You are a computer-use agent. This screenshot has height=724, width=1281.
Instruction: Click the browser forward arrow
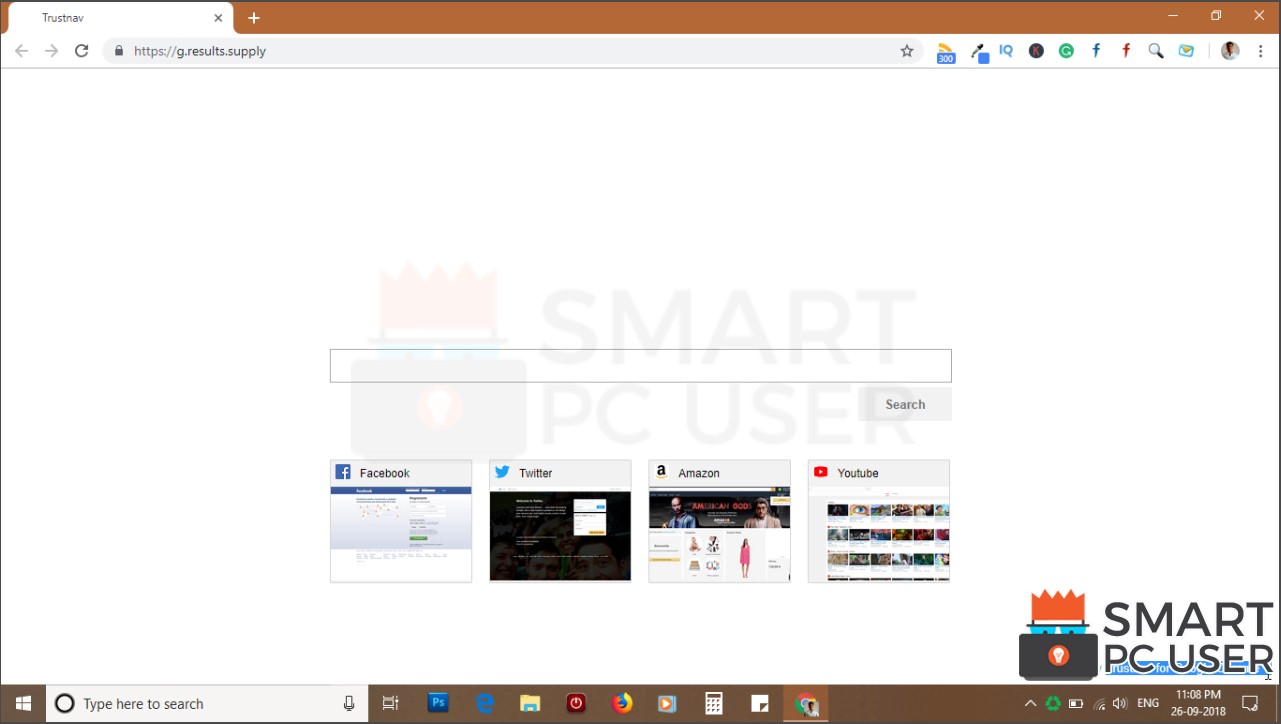(51, 51)
